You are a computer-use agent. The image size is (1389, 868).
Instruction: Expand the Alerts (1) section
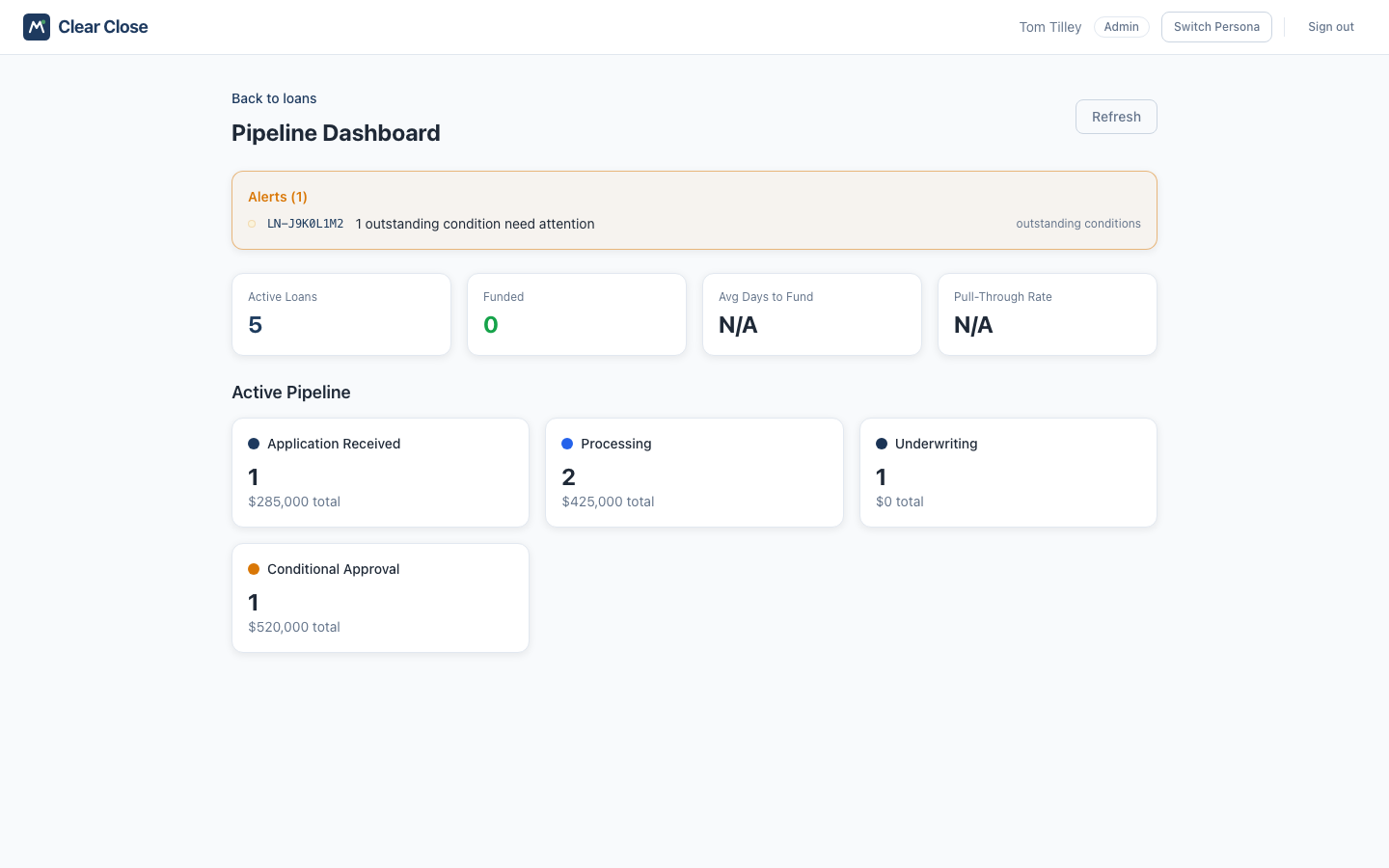(x=278, y=197)
